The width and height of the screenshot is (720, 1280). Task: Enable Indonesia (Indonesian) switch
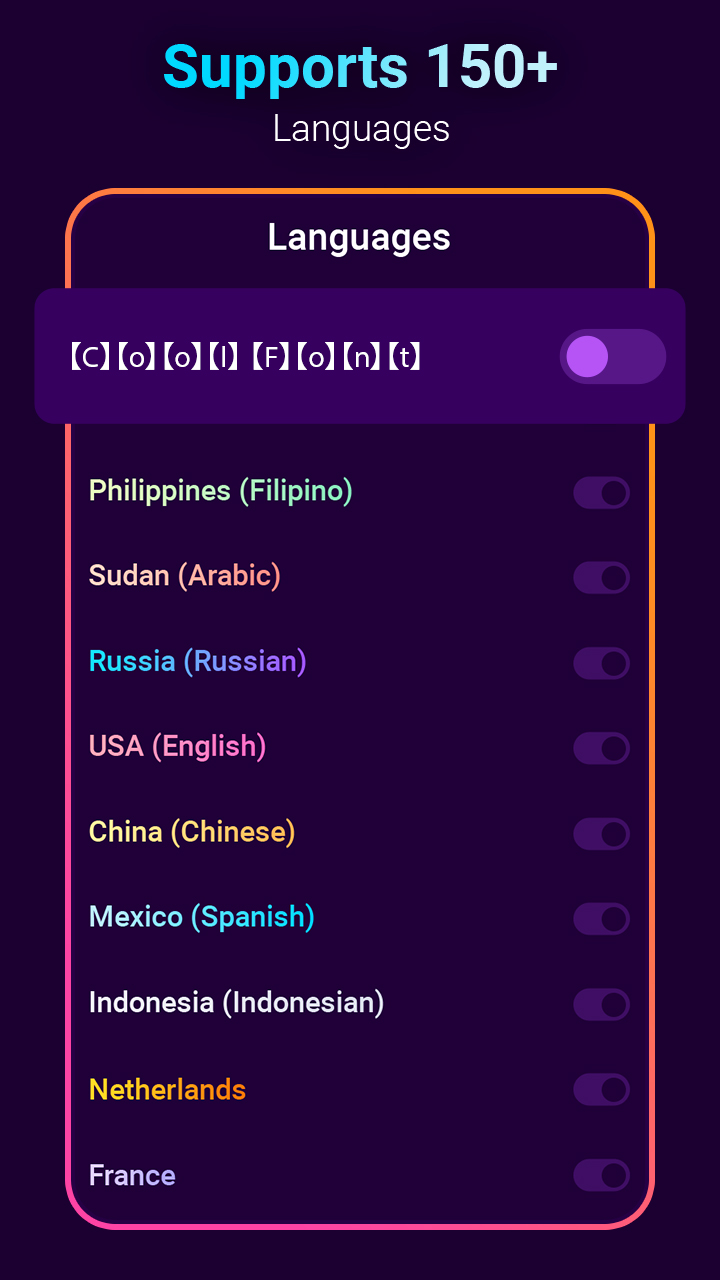click(x=601, y=1004)
